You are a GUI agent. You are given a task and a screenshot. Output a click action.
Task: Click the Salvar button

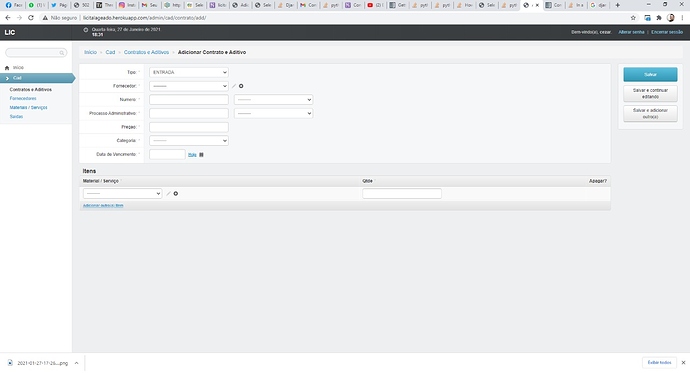[650, 74]
